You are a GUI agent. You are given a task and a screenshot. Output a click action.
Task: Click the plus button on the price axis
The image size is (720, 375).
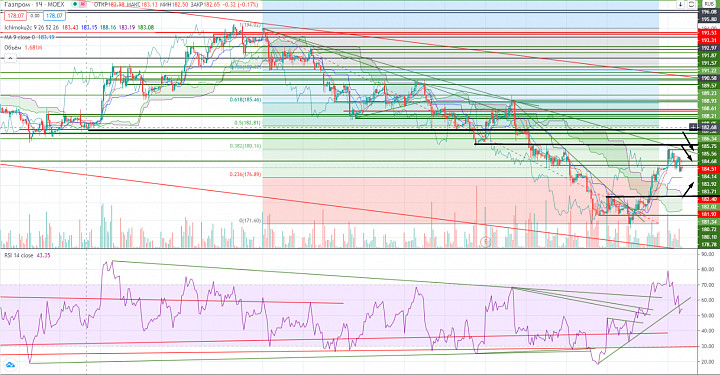coord(693,127)
